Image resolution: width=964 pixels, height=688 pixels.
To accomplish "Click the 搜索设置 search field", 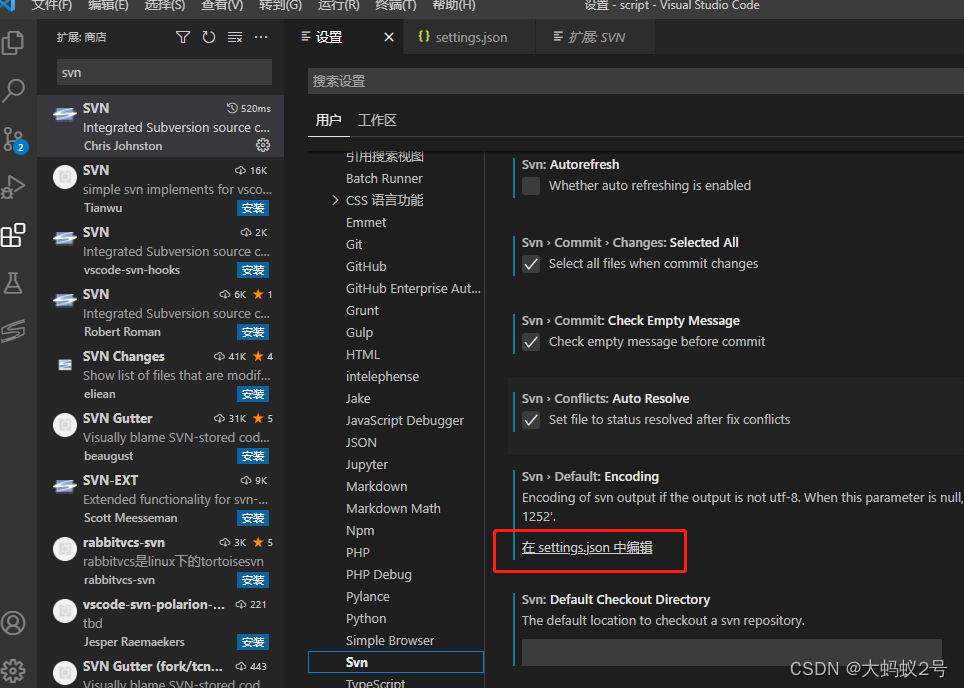I will coord(636,81).
